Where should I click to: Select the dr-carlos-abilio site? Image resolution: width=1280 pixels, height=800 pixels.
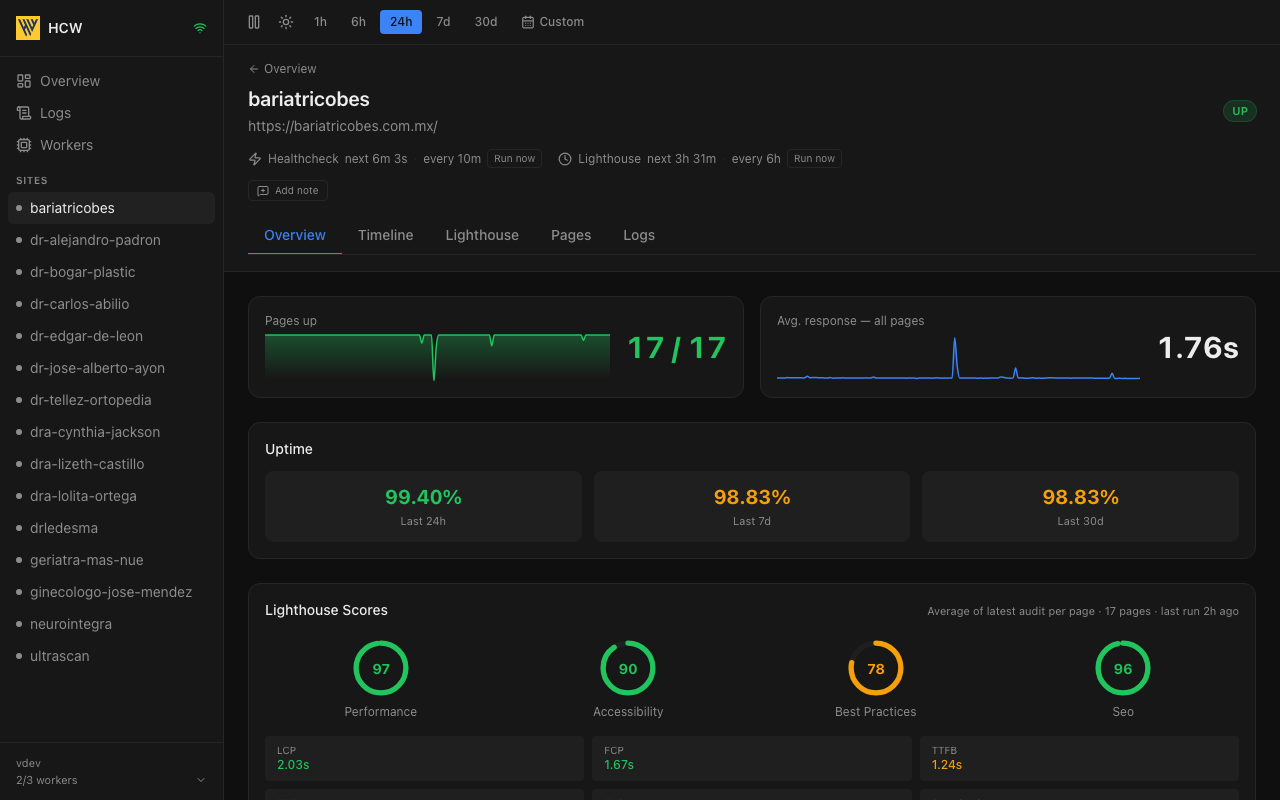tap(111, 304)
